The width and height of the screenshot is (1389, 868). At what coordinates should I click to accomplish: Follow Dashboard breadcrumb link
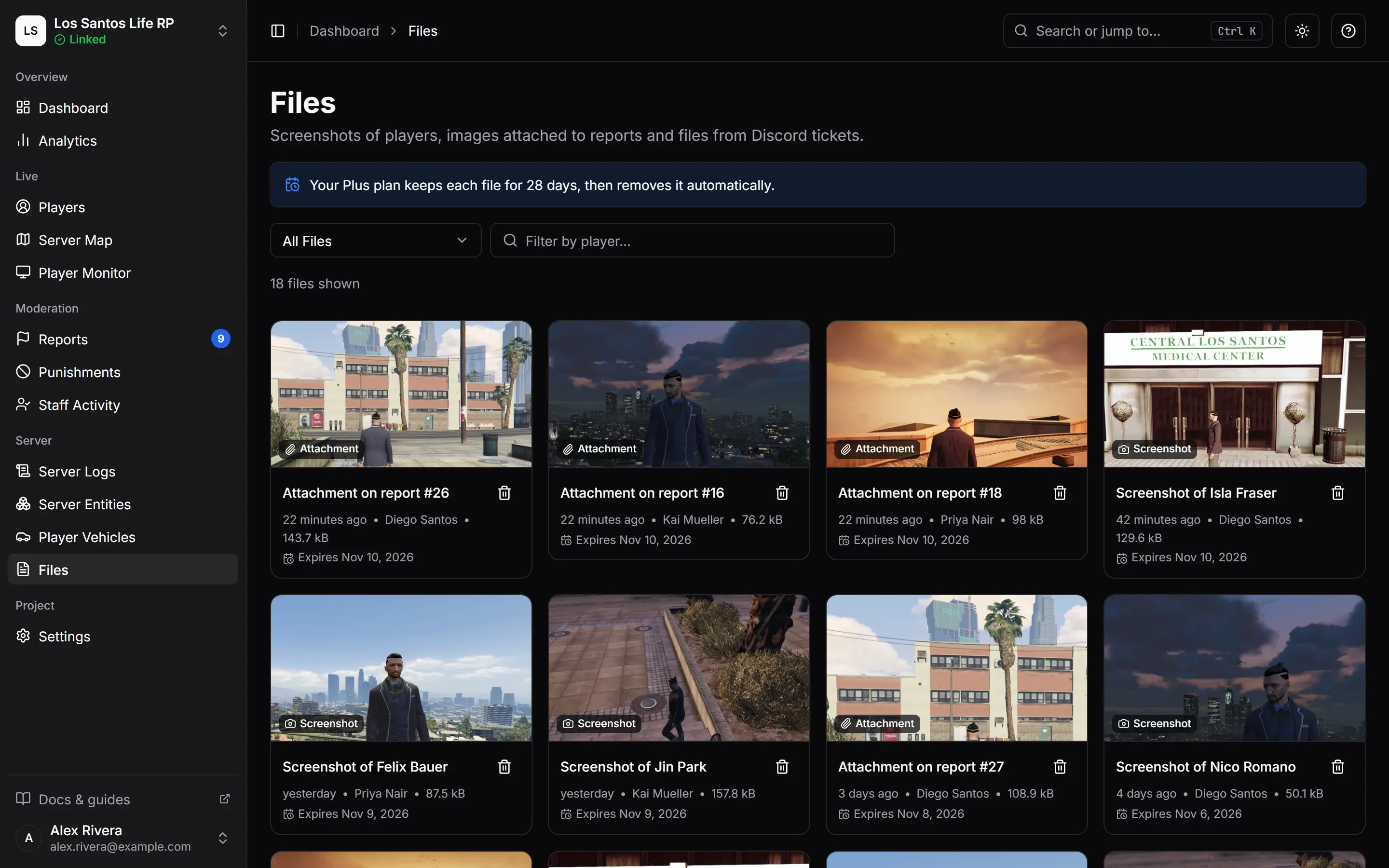coord(344,31)
